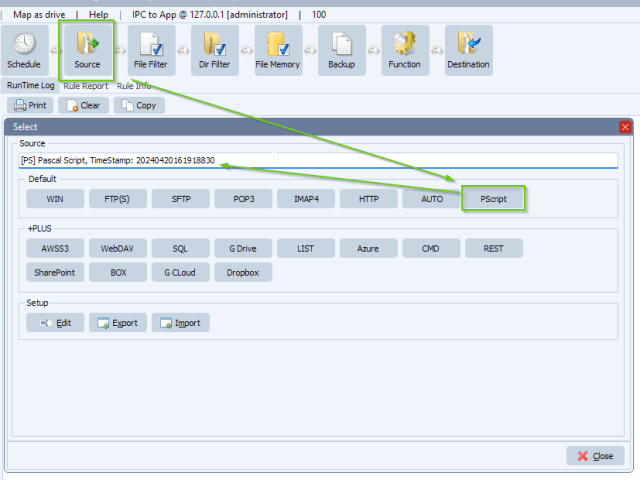This screenshot has height=480, width=640.
Task: Switch to the RunTime Log tab
Action: [30, 86]
